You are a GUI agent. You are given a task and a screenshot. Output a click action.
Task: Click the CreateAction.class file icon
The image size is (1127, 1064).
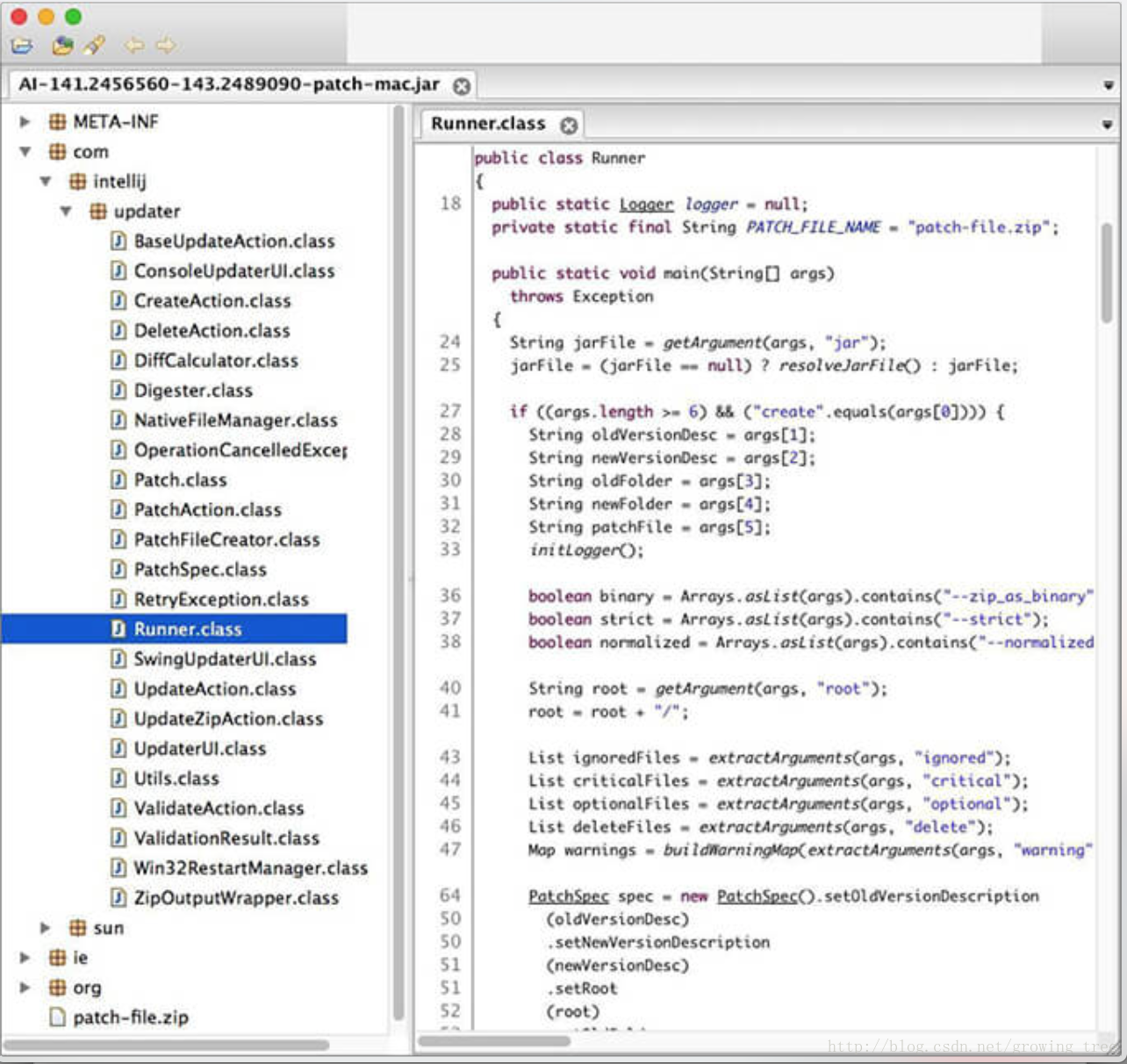[118, 301]
